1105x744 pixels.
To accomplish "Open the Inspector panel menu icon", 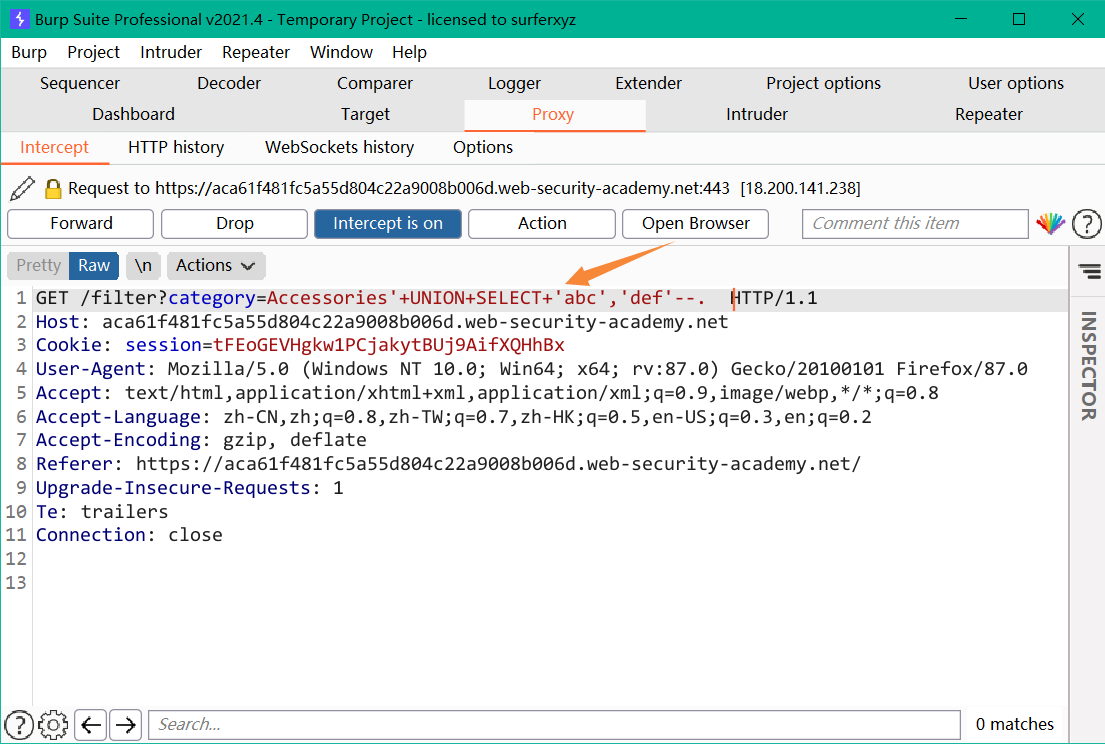I will tap(1089, 271).
